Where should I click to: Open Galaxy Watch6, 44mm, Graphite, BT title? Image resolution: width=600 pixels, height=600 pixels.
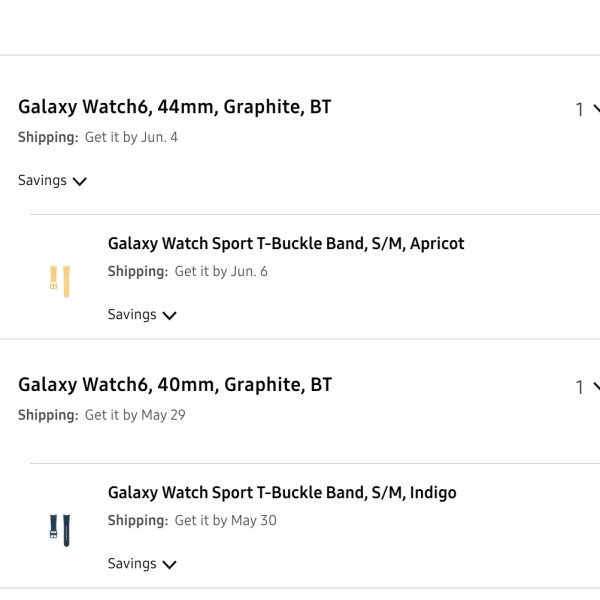tap(174, 107)
